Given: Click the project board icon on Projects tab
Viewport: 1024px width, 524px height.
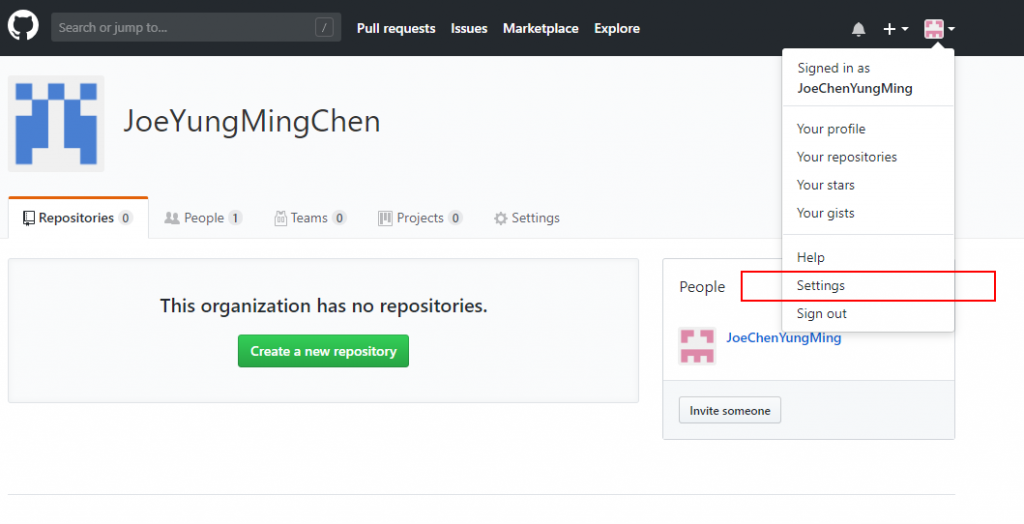Looking at the screenshot, I should (x=385, y=218).
